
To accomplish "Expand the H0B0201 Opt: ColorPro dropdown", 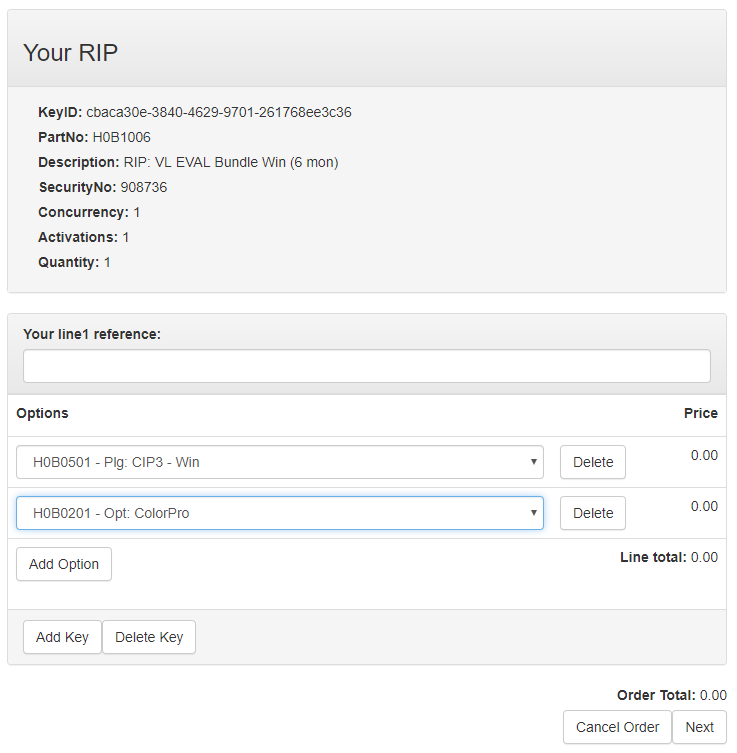I will click(x=280, y=513).
